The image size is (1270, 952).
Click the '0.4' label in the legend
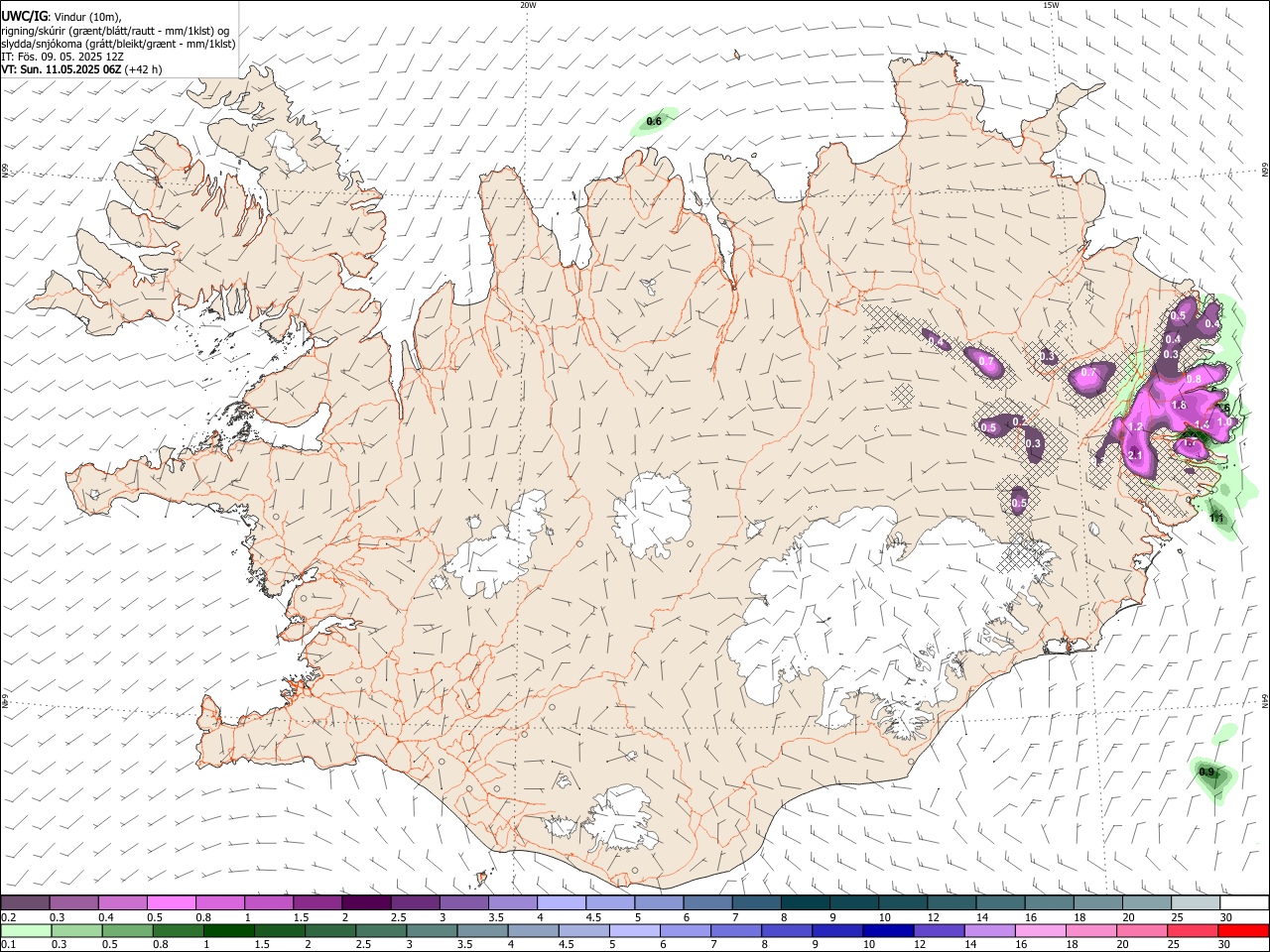tap(106, 917)
